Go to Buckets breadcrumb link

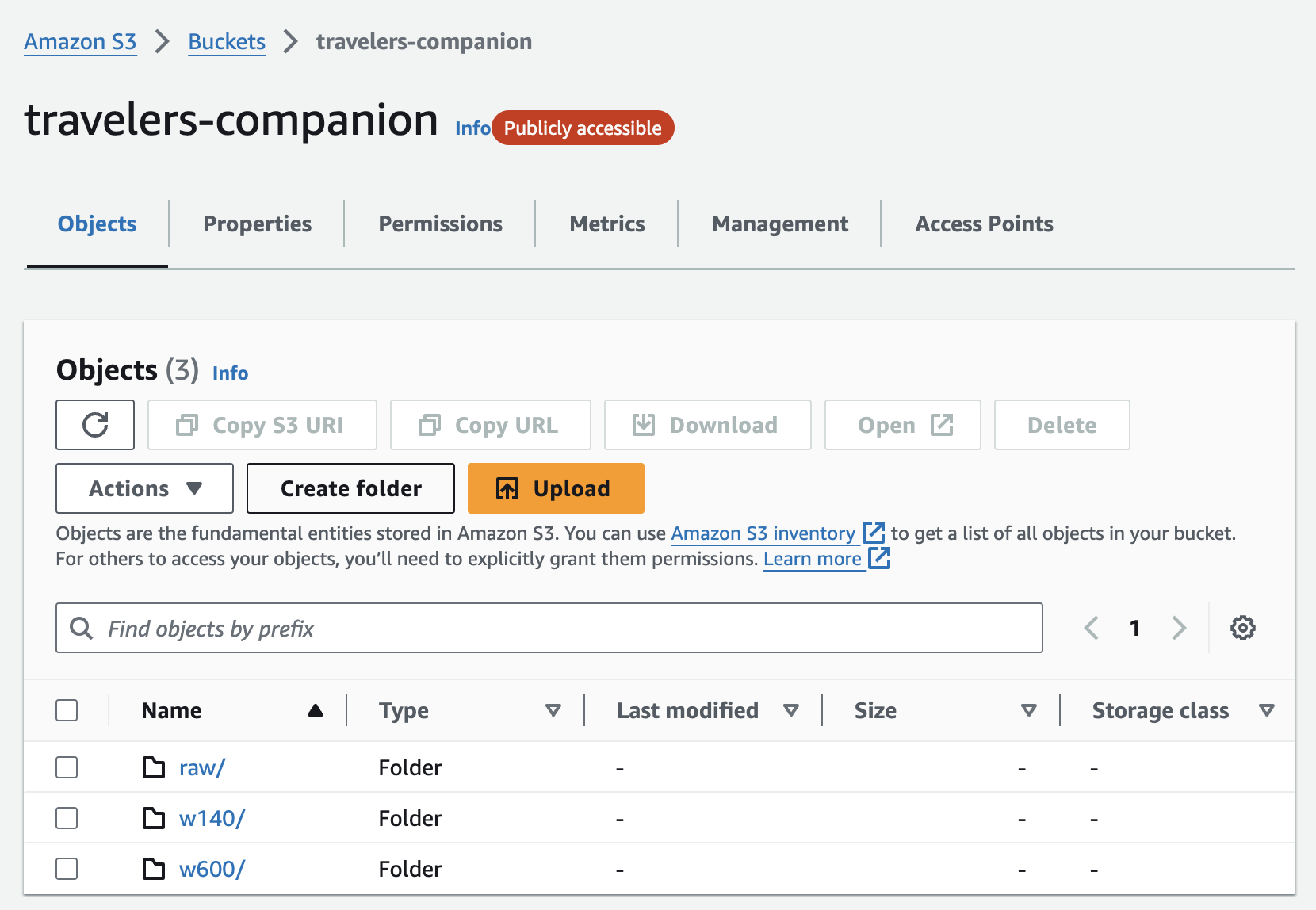(227, 41)
